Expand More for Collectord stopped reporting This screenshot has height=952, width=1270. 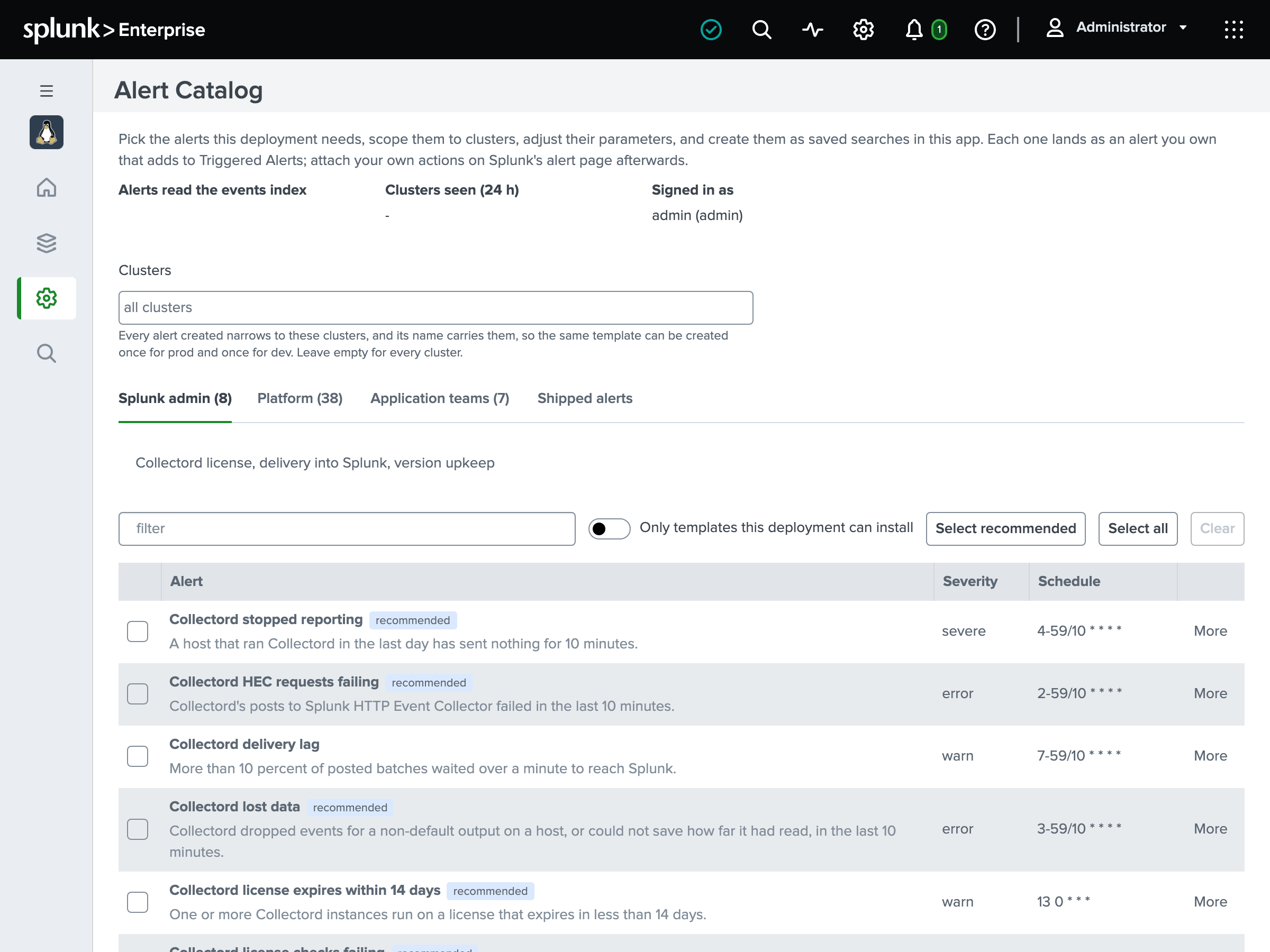click(1210, 631)
